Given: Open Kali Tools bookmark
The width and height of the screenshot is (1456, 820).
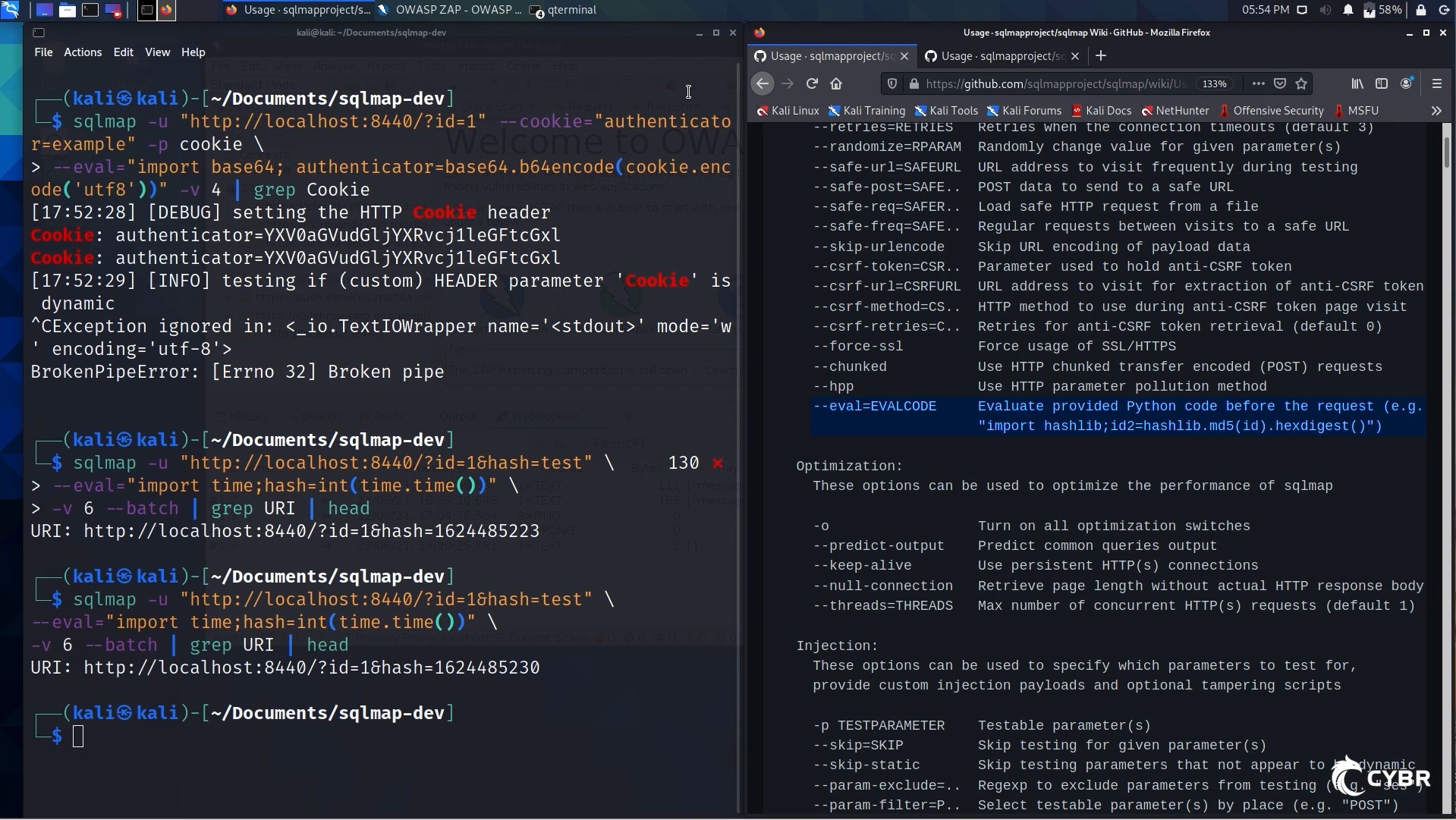Looking at the screenshot, I should [x=946, y=111].
